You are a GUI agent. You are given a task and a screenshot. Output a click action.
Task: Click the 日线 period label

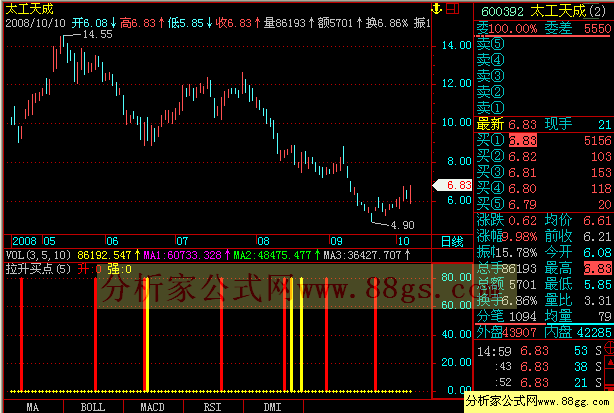point(452,242)
